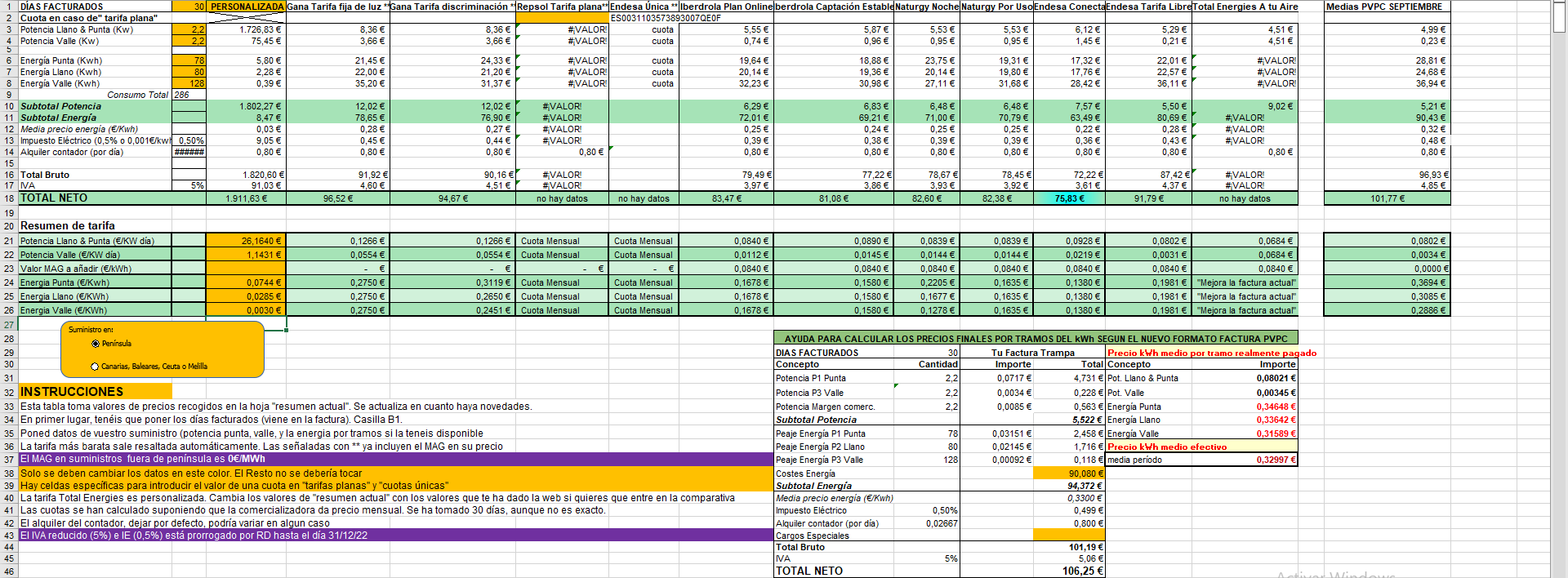
Task: Click row header number 27
Action: click(8, 325)
